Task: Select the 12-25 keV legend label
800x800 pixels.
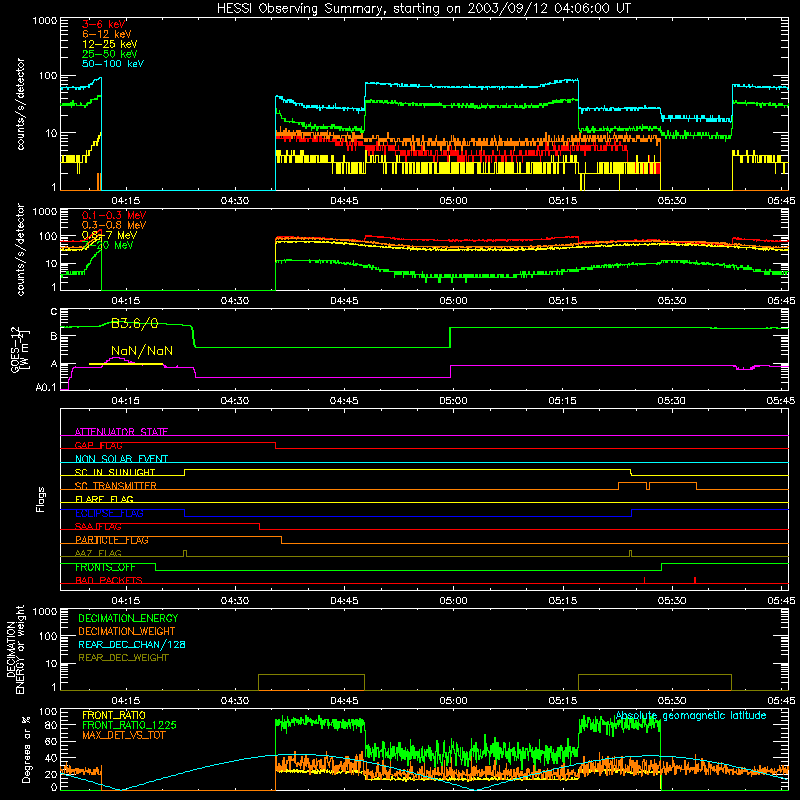Action: tap(110, 44)
